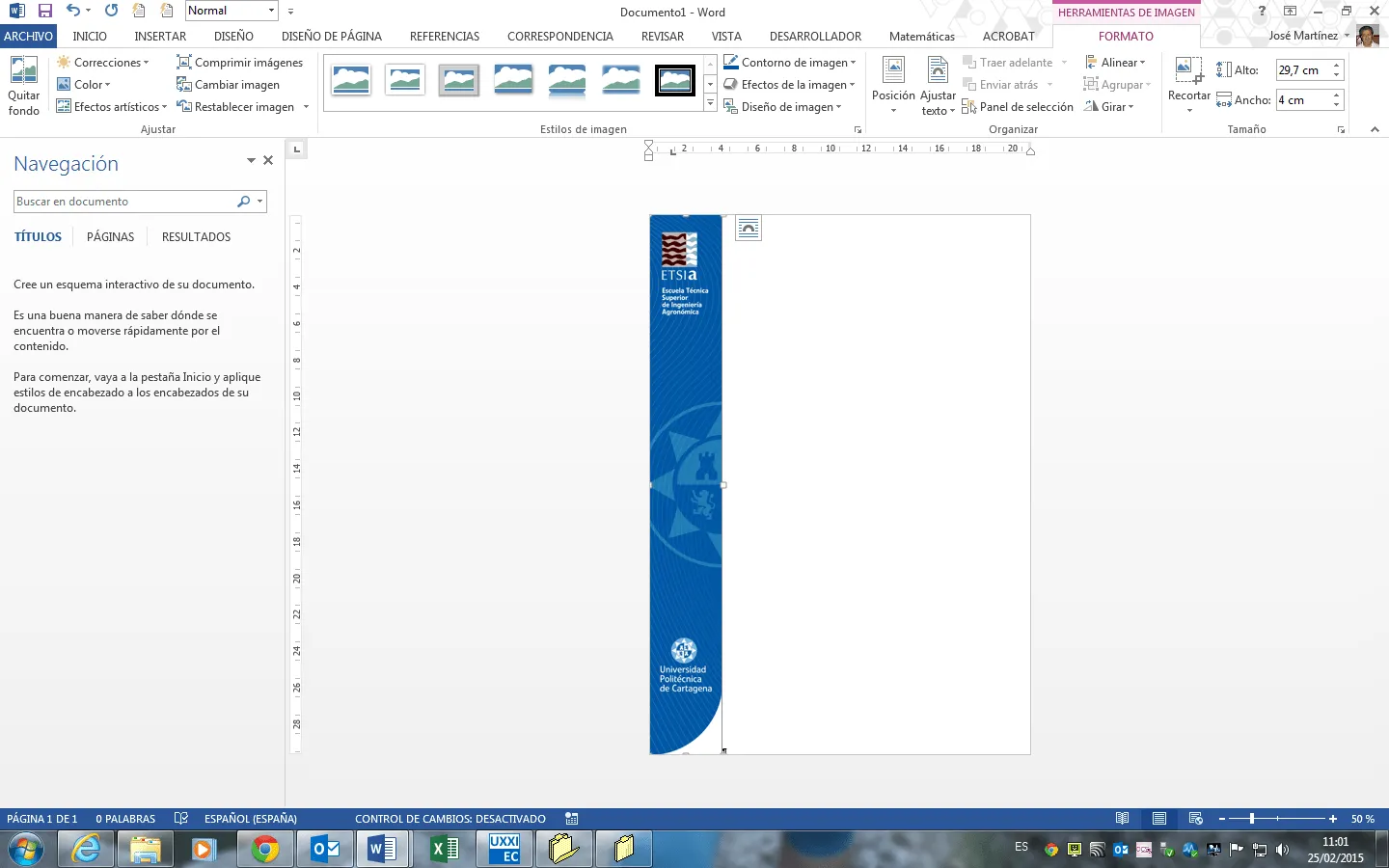The height and width of the screenshot is (868, 1389).
Task: Click the Save icon in quick access
Action: (x=45, y=11)
